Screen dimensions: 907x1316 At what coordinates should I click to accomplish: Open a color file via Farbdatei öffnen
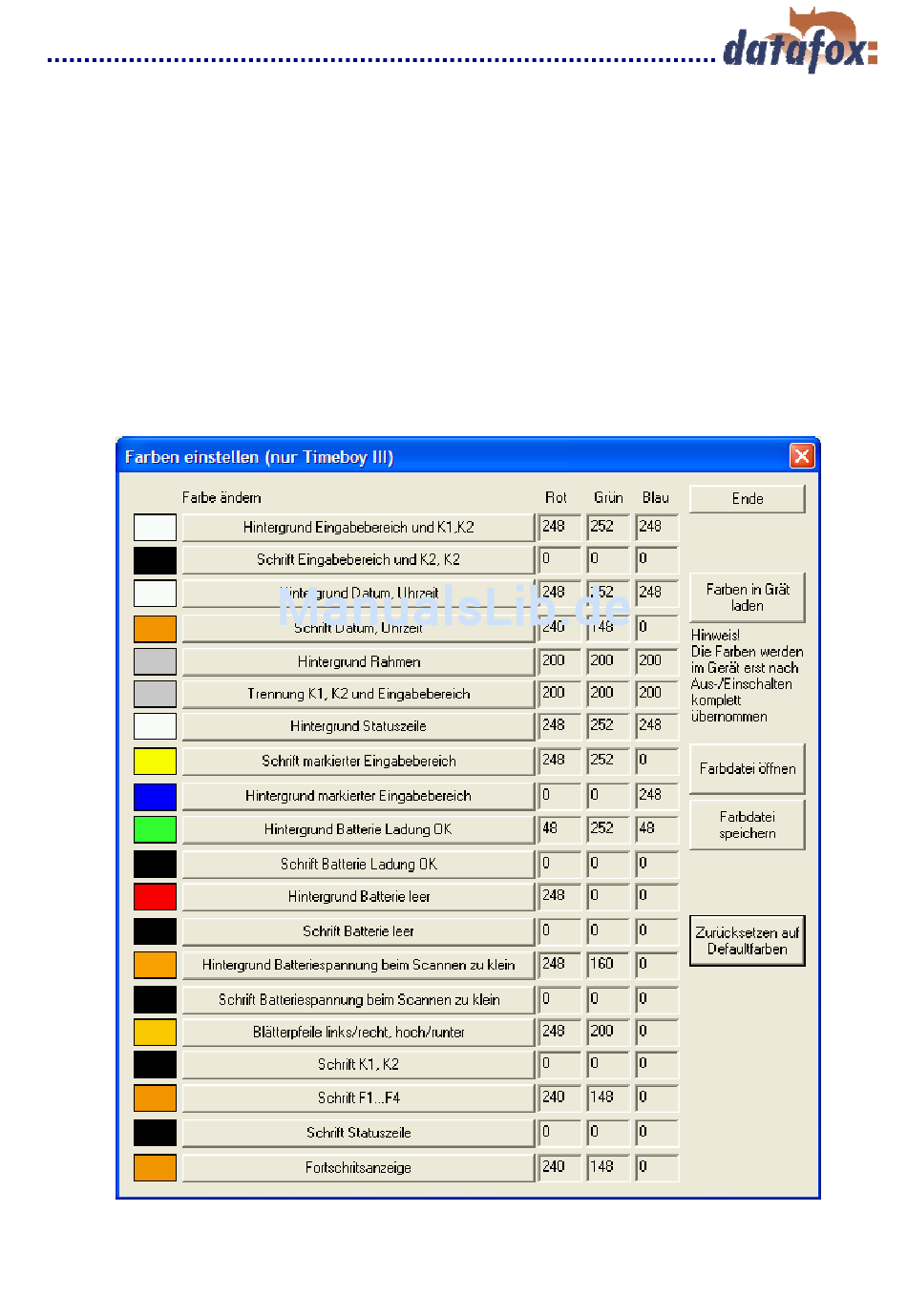click(747, 768)
